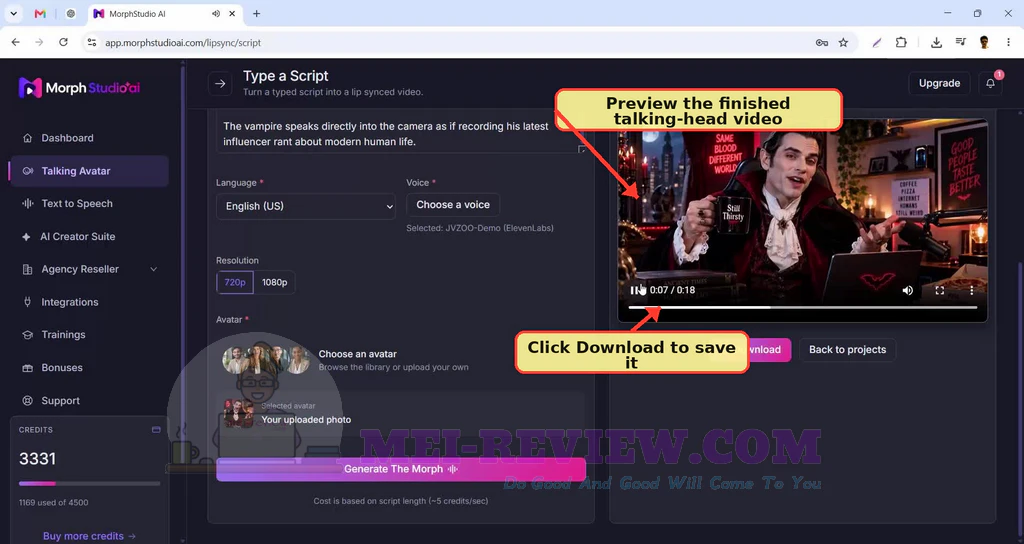Pause the preview video

coord(634,290)
